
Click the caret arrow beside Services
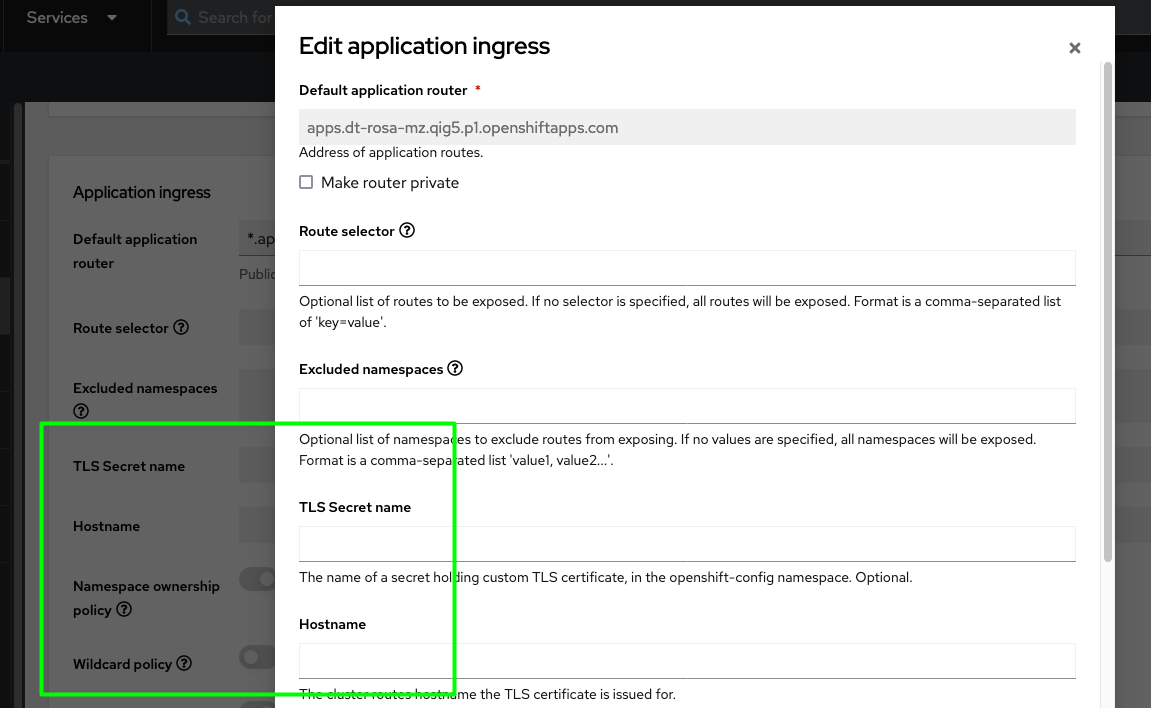click(x=112, y=17)
